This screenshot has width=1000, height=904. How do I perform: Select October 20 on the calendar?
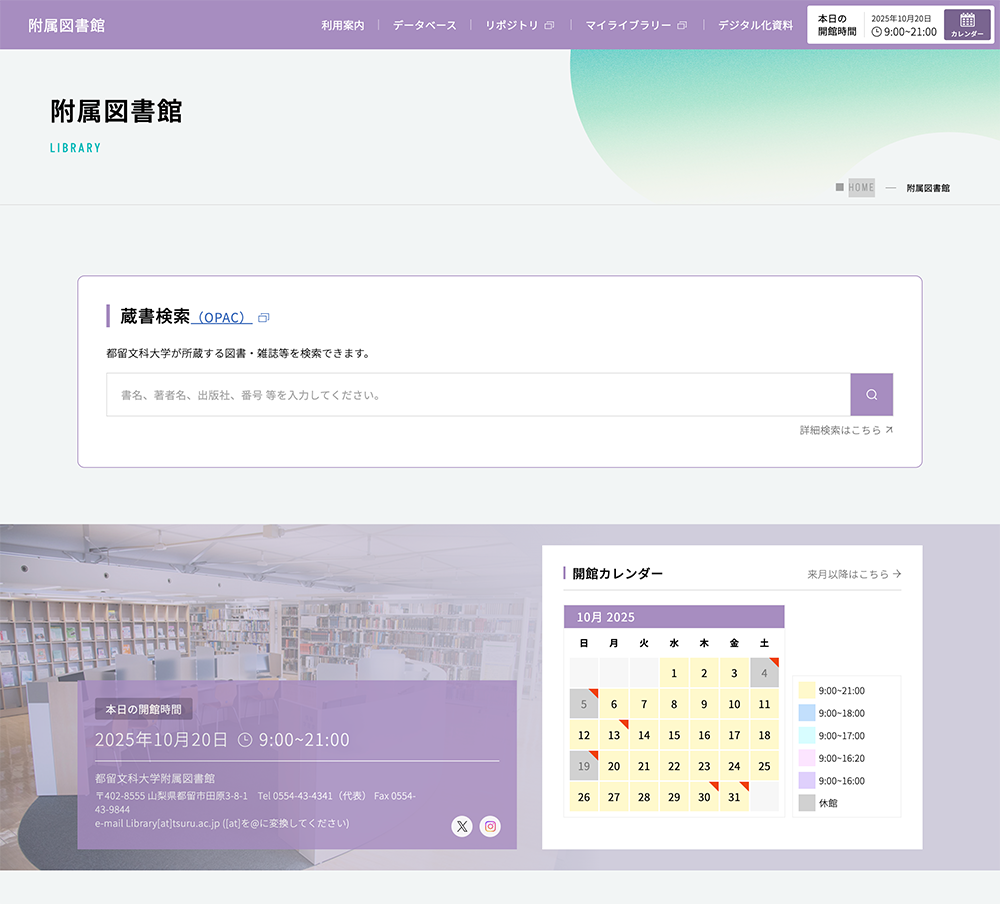[x=614, y=766]
